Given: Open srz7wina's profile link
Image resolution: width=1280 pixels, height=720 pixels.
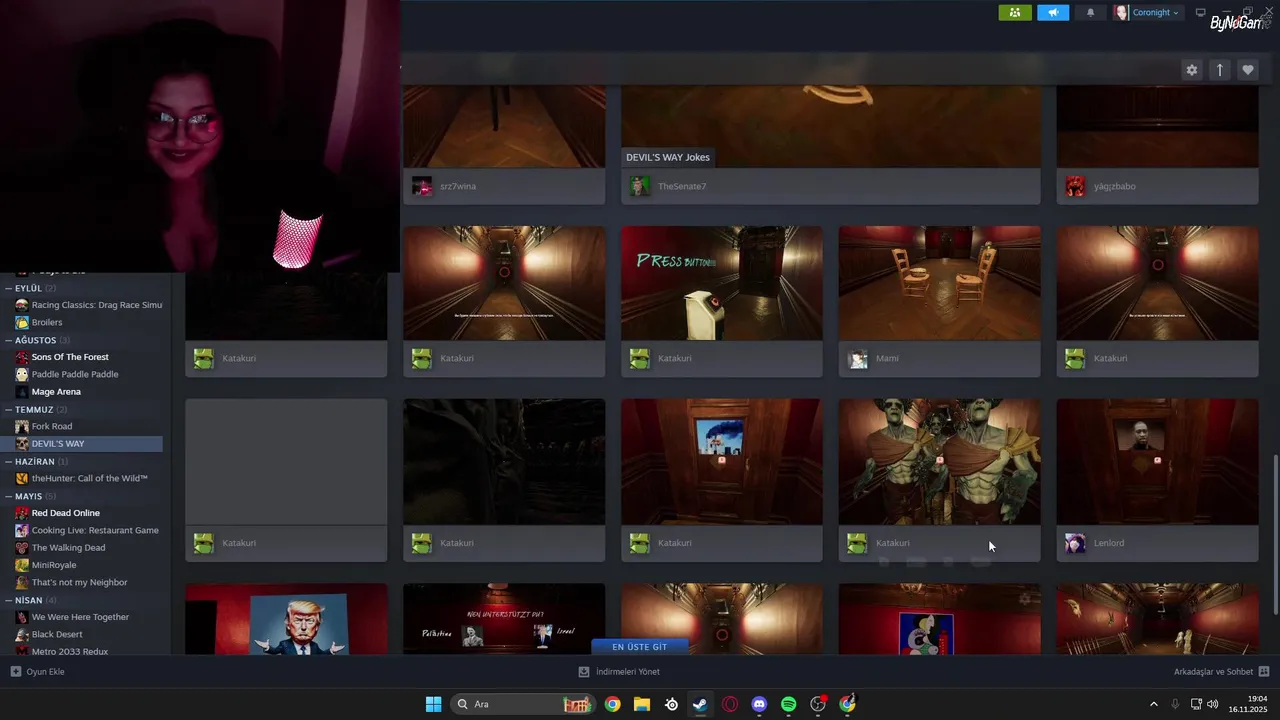Looking at the screenshot, I should tap(457, 186).
